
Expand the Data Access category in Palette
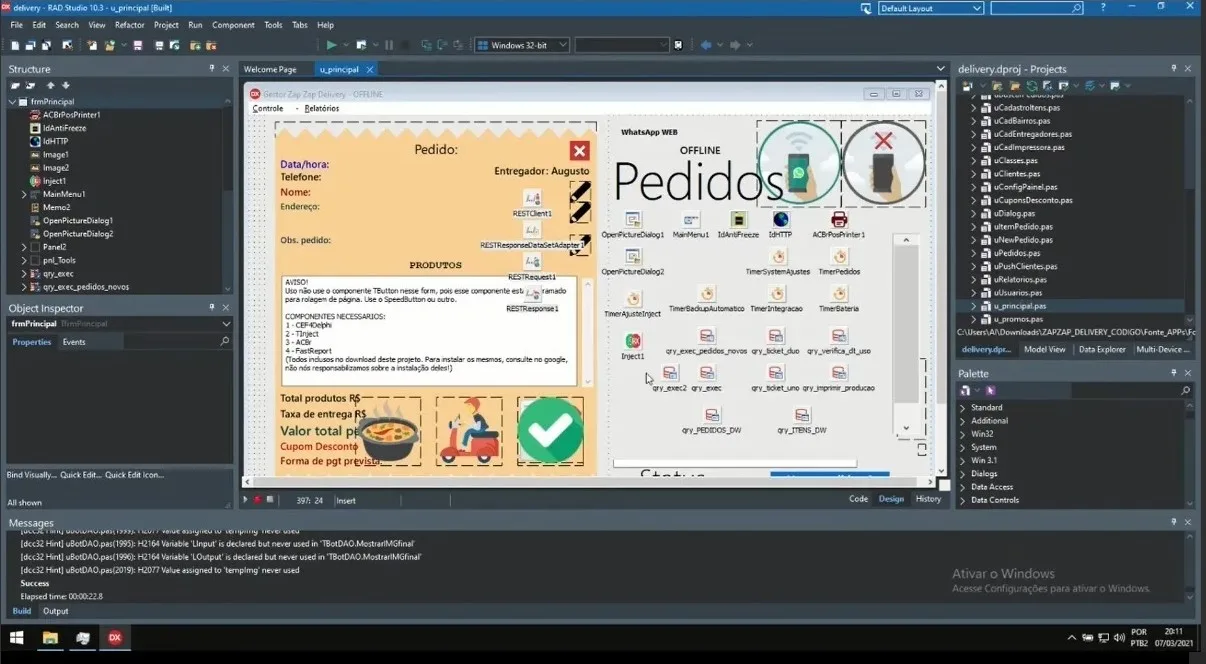point(963,487)
